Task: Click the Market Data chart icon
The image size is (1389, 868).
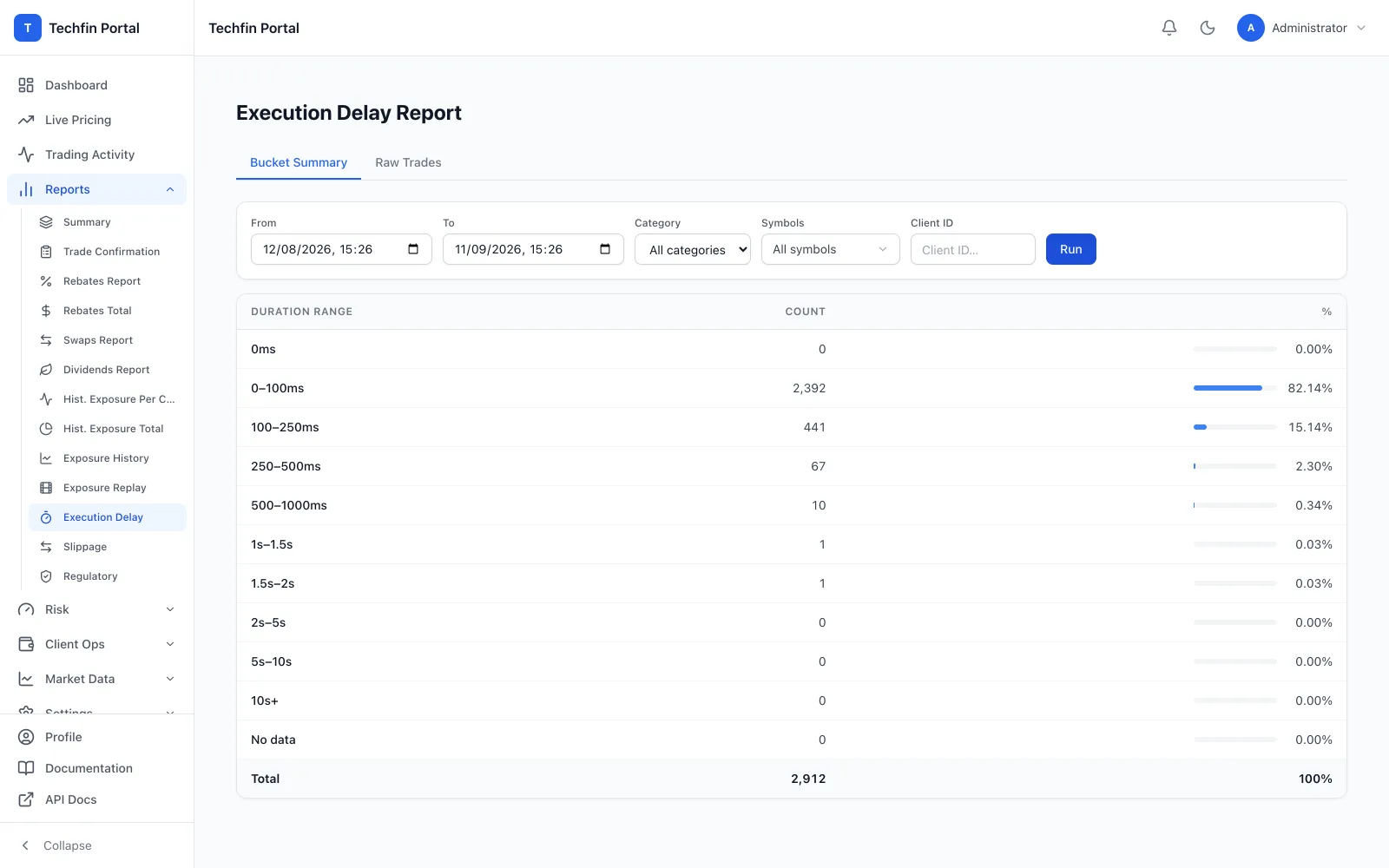Action: 26,679
